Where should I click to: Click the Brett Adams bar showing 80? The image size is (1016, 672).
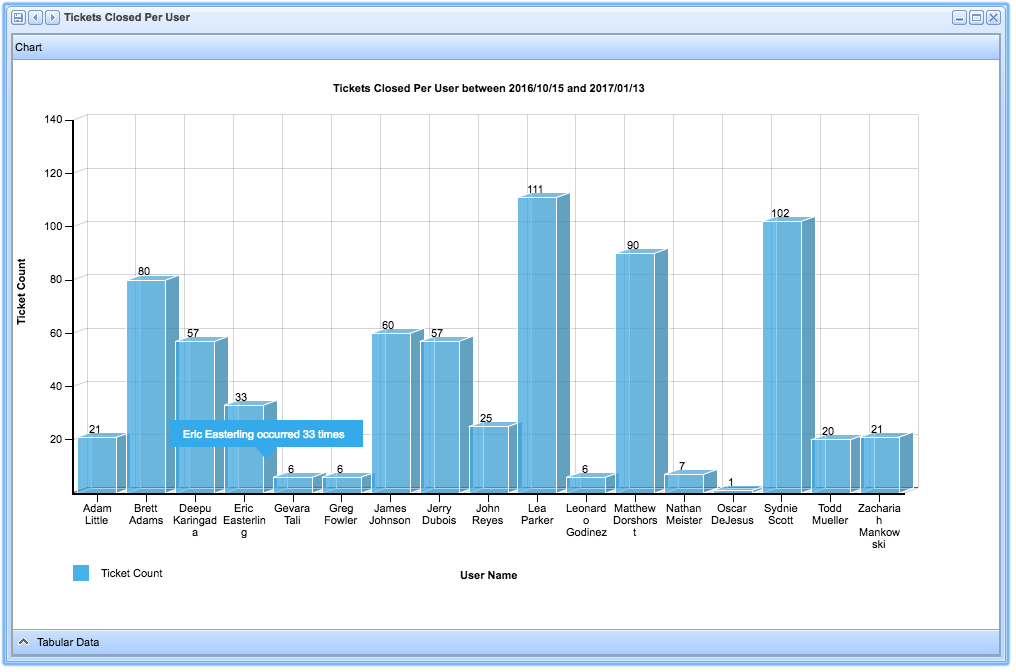click(x=146, y=385)
